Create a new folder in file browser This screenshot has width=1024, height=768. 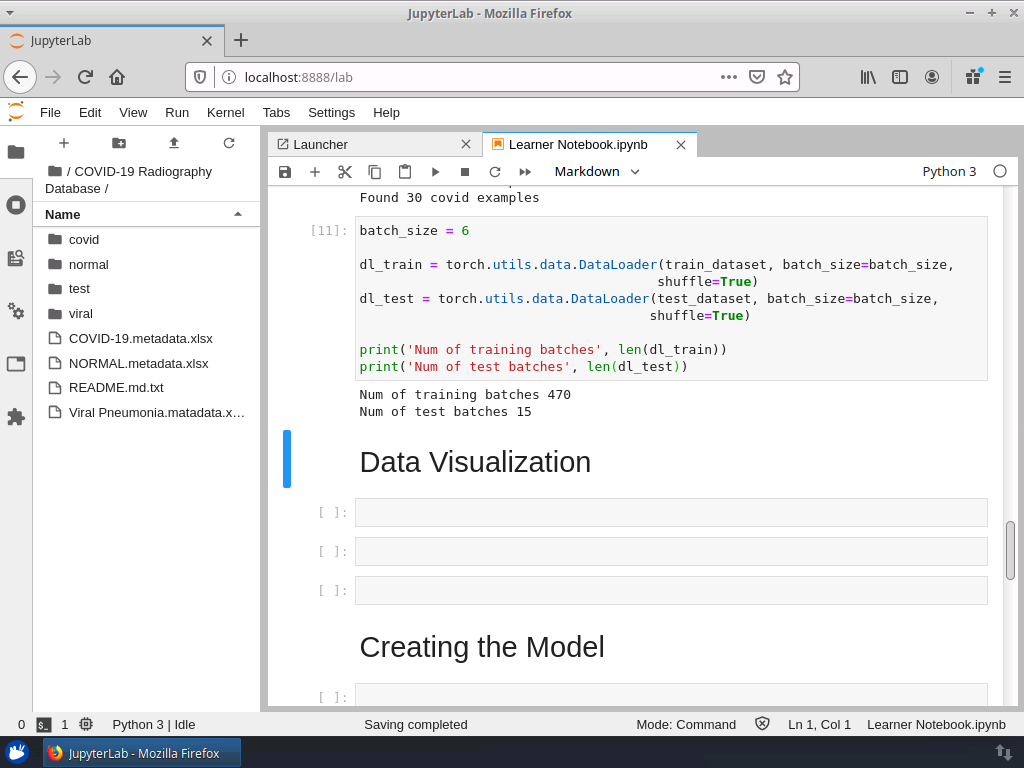(x=119, y=143)
